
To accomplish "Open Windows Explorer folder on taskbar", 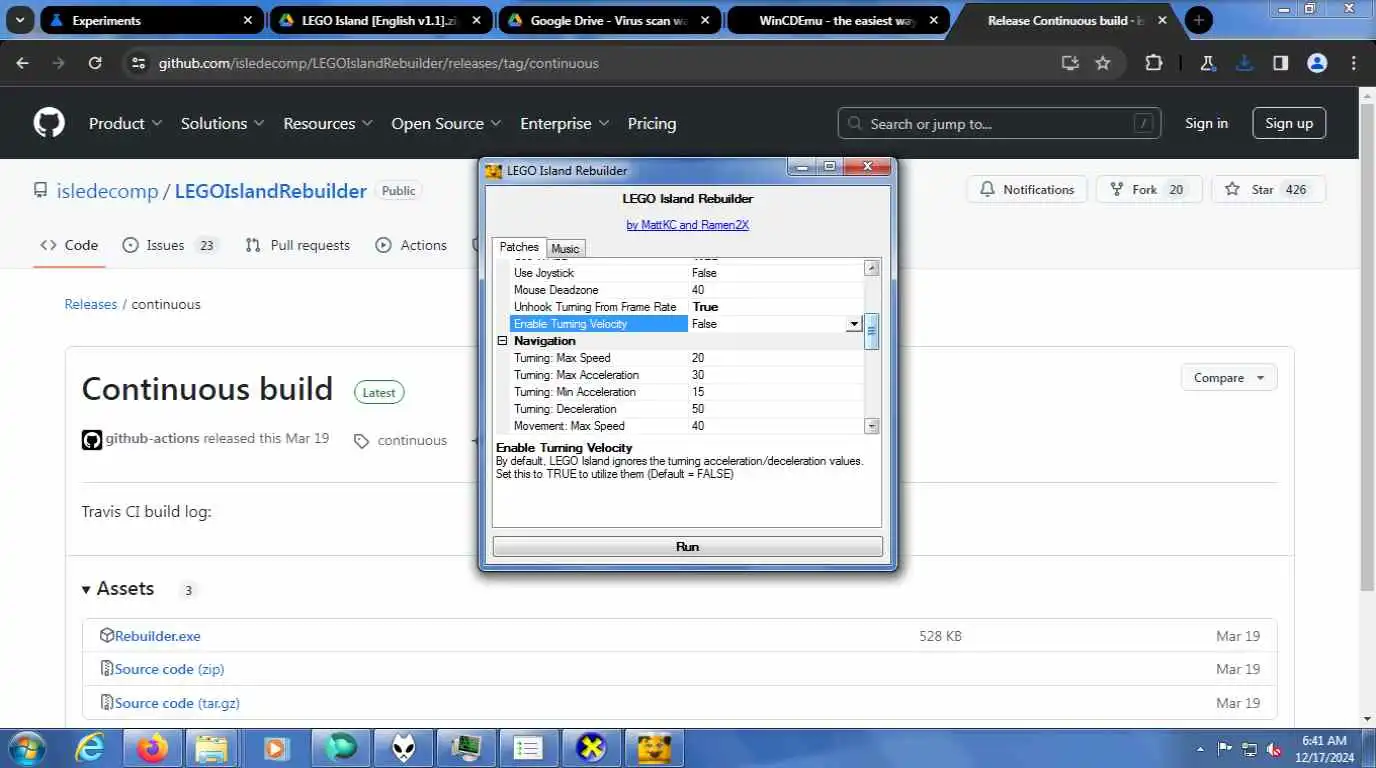I will (x=212, y=748).
